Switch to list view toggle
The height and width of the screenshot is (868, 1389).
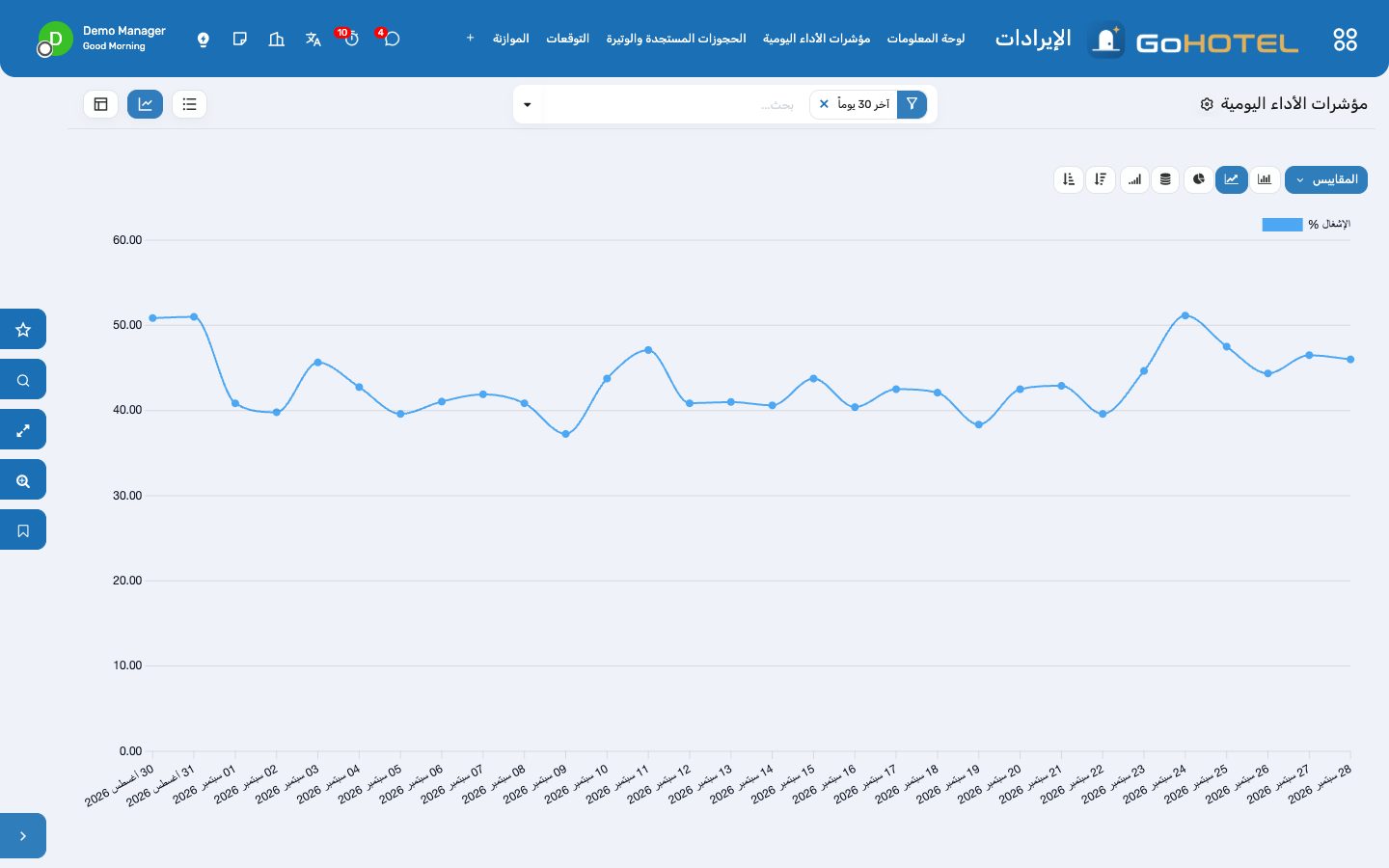click(189, 104)
